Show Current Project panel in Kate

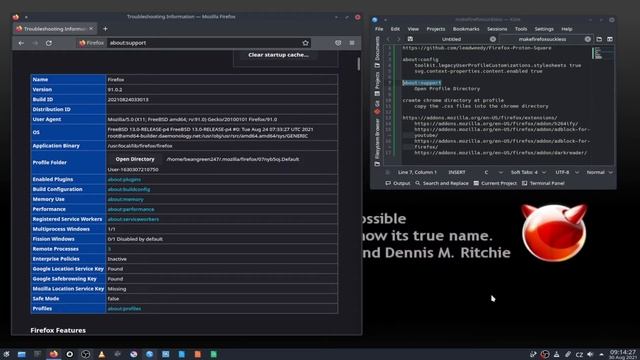[495, 183]
